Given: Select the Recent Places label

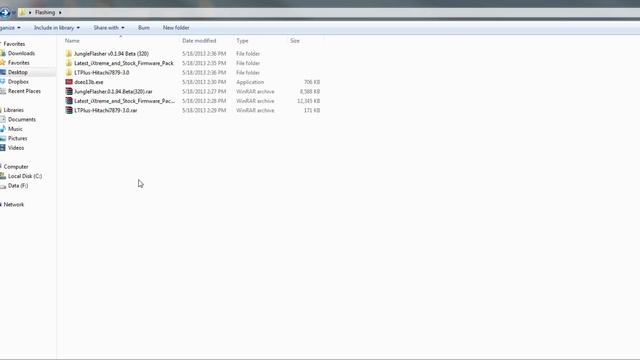Looking at the screenshot, I should [x=24, y=91].
